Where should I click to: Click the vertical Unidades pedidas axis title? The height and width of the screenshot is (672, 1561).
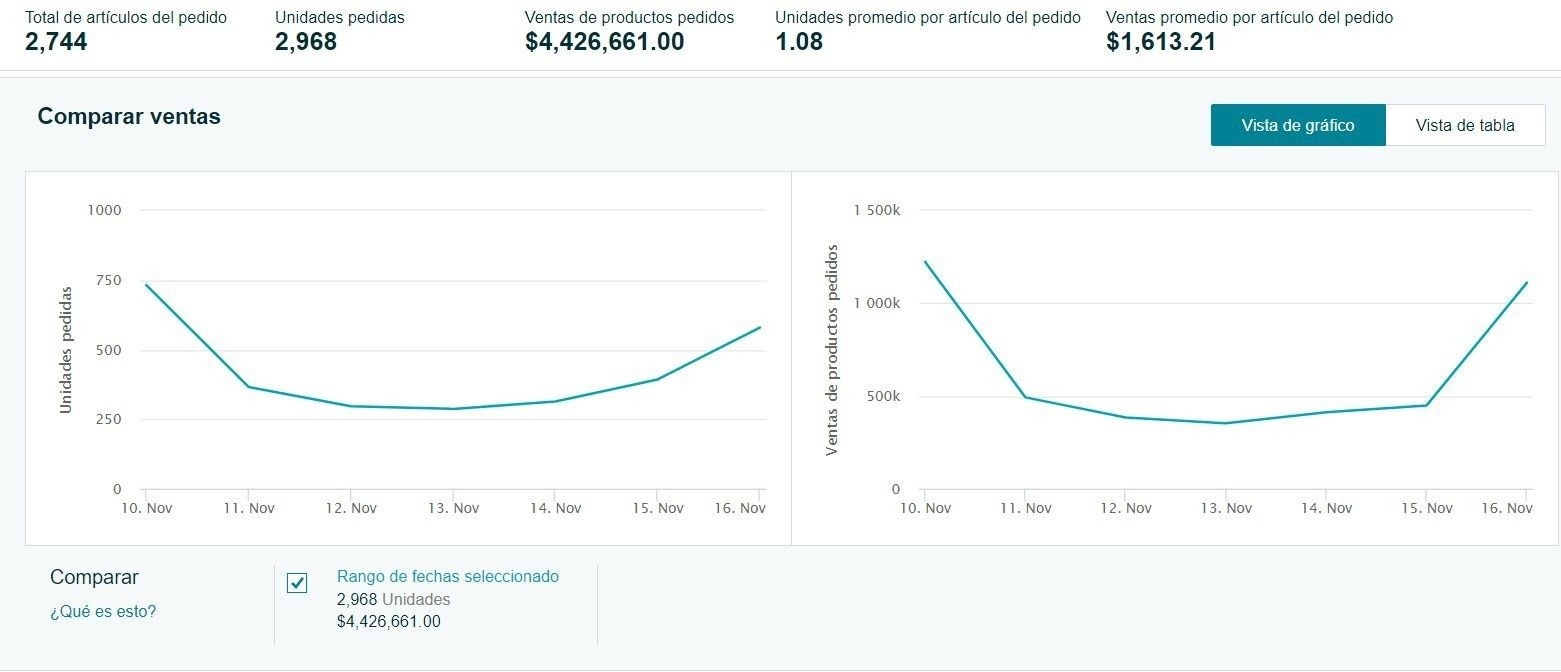point(66,350)
